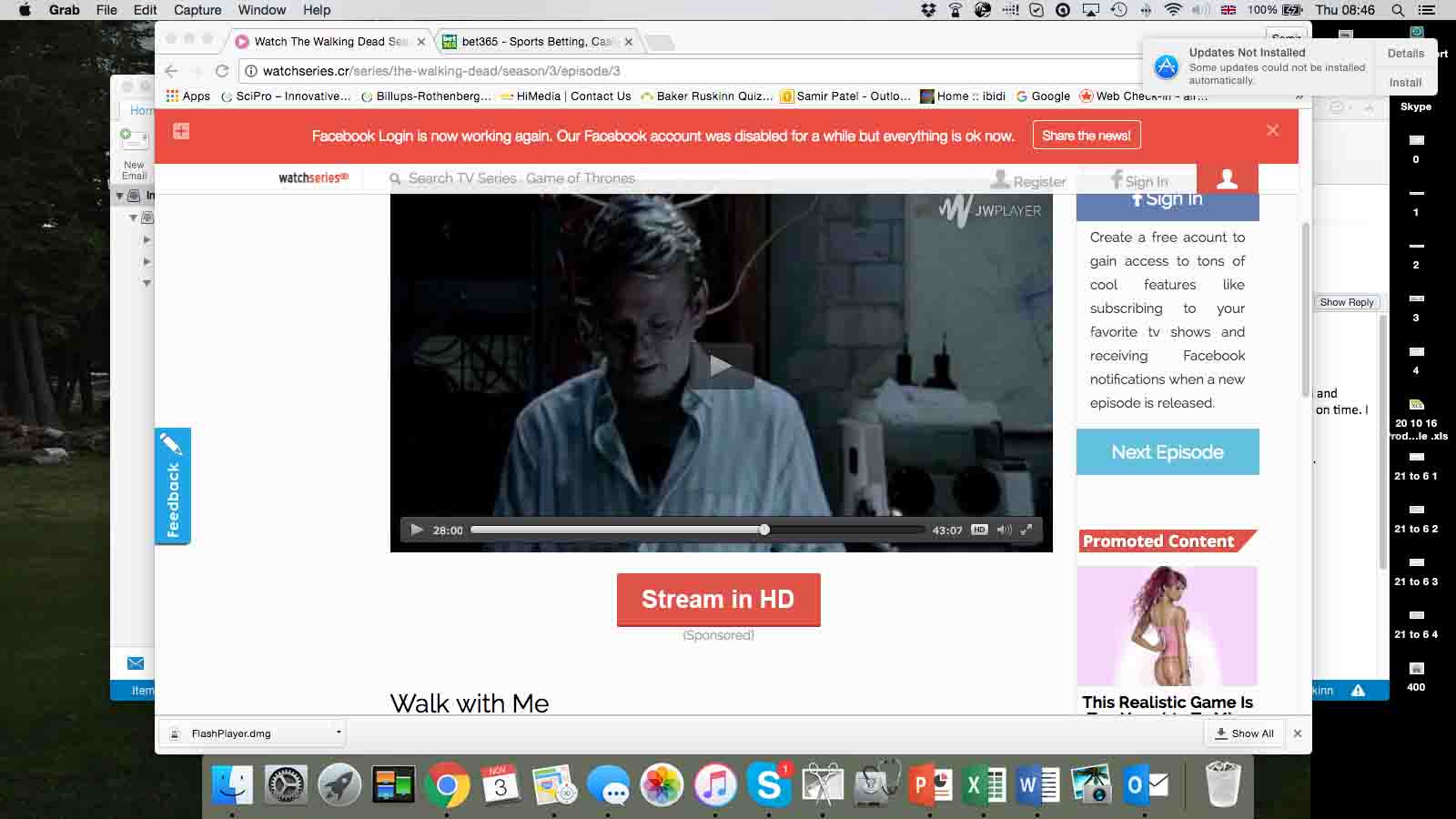This screenshot has height=819, width=1456.
Task: Mute the video with the volume icon
Action: pos(1004,530)
